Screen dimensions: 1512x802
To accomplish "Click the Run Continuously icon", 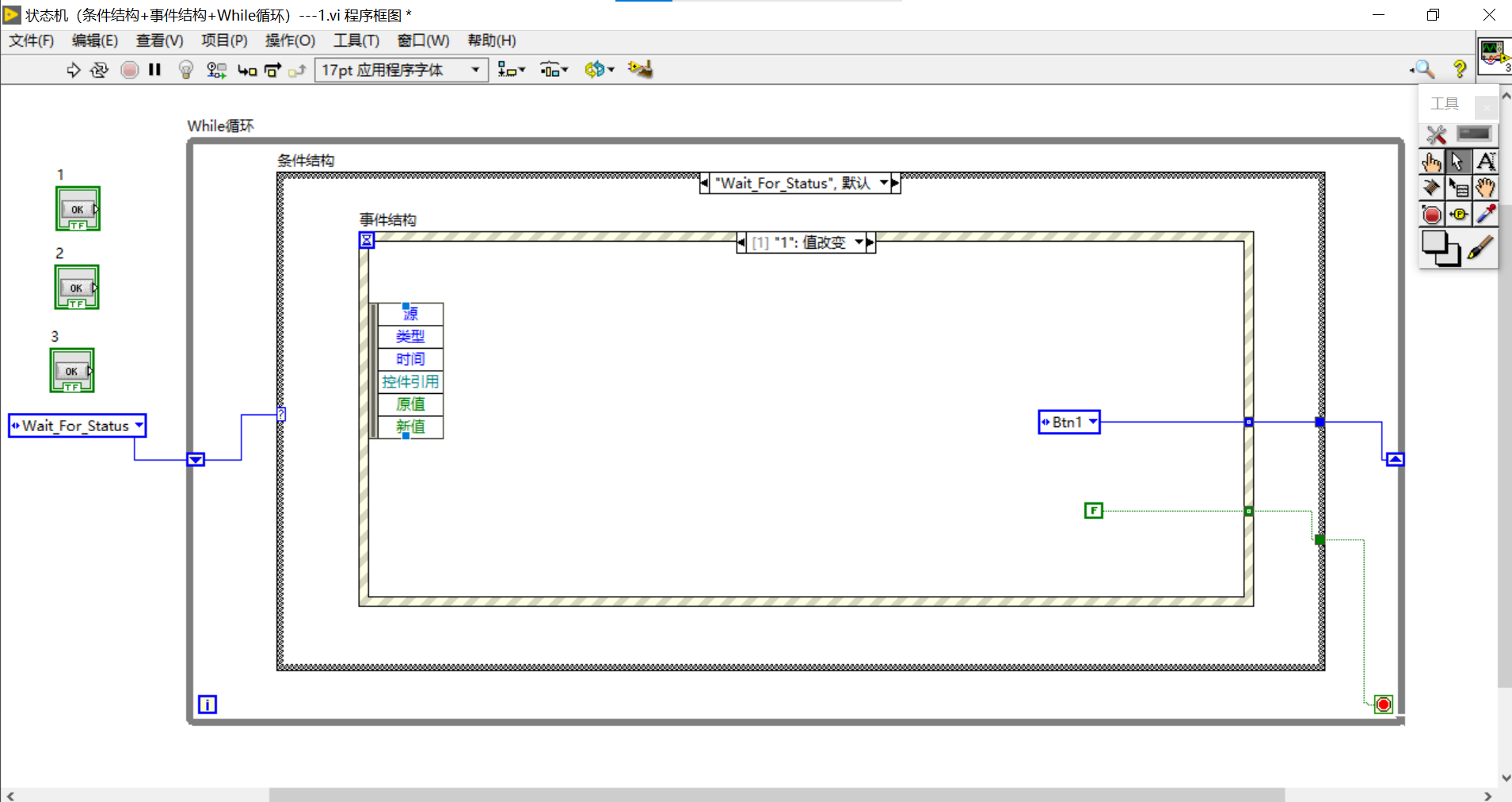I will 99,70.
